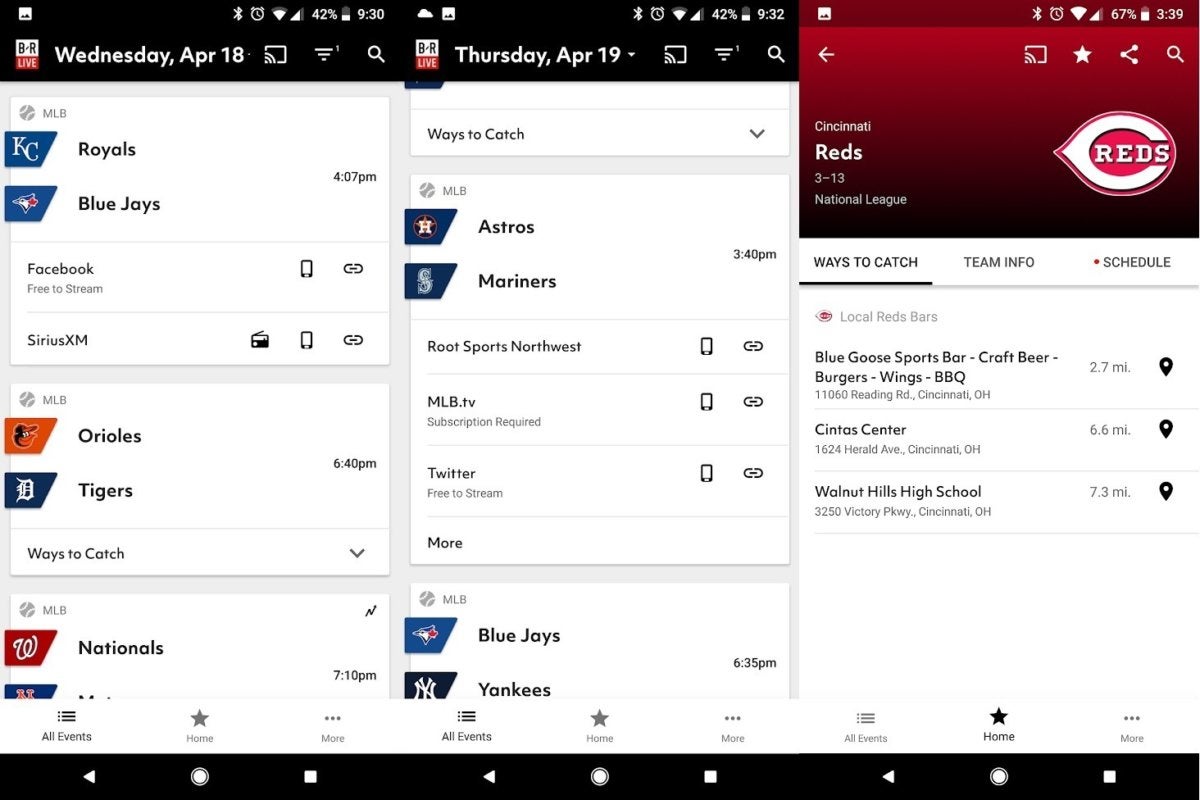Tap the cast icon on the Reds screen

click(1035, 55)
